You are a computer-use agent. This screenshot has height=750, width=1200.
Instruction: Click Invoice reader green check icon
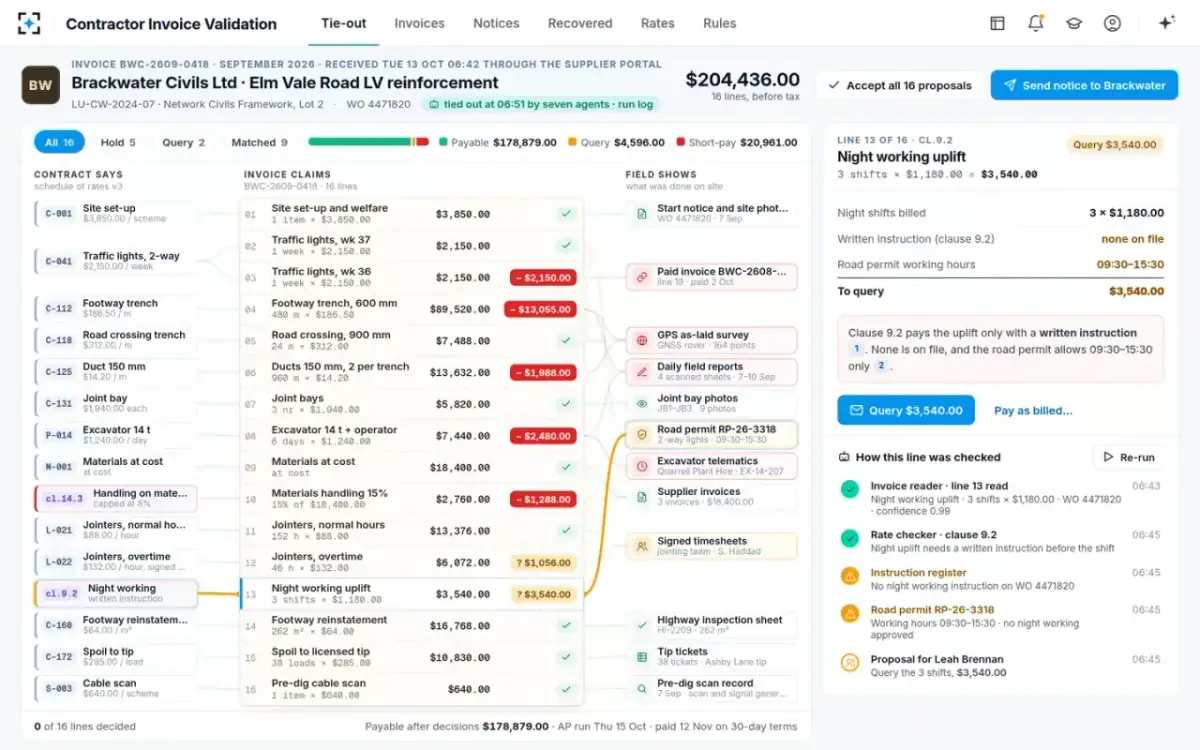pos(850,489)
